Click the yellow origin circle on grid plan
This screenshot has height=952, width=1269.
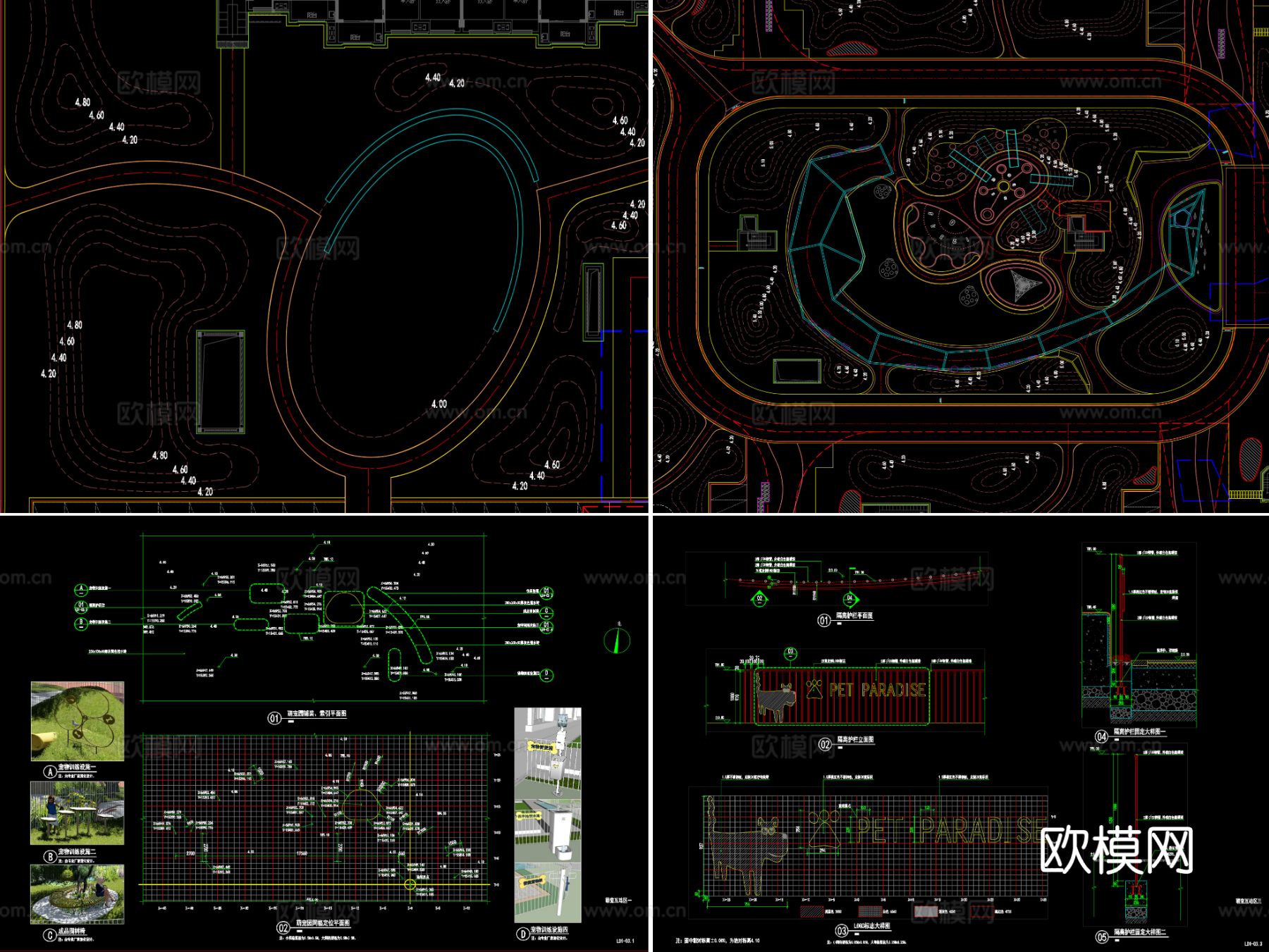pos(410,884)
